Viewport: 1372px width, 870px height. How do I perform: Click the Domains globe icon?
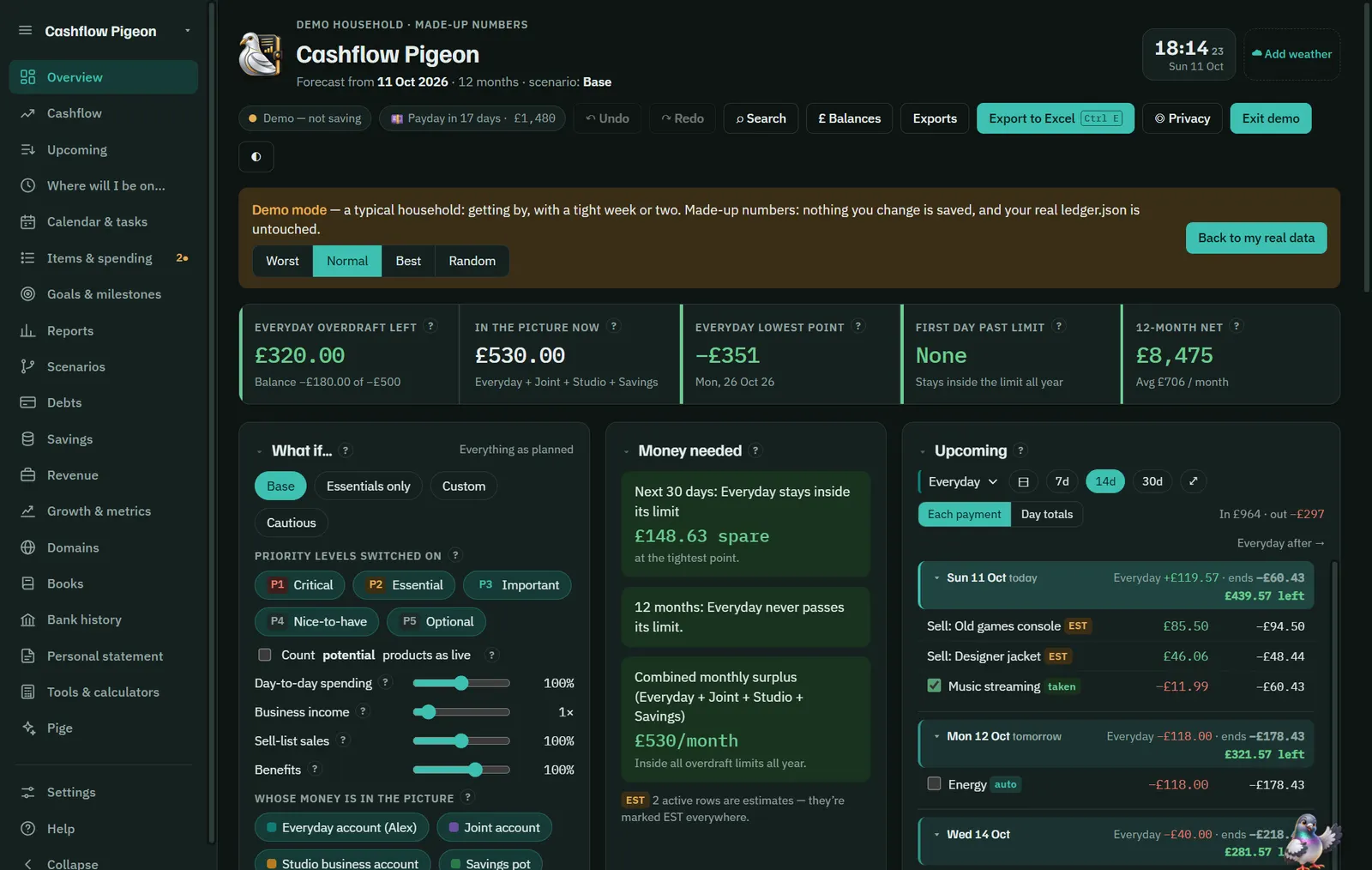(x=28, y=548)
